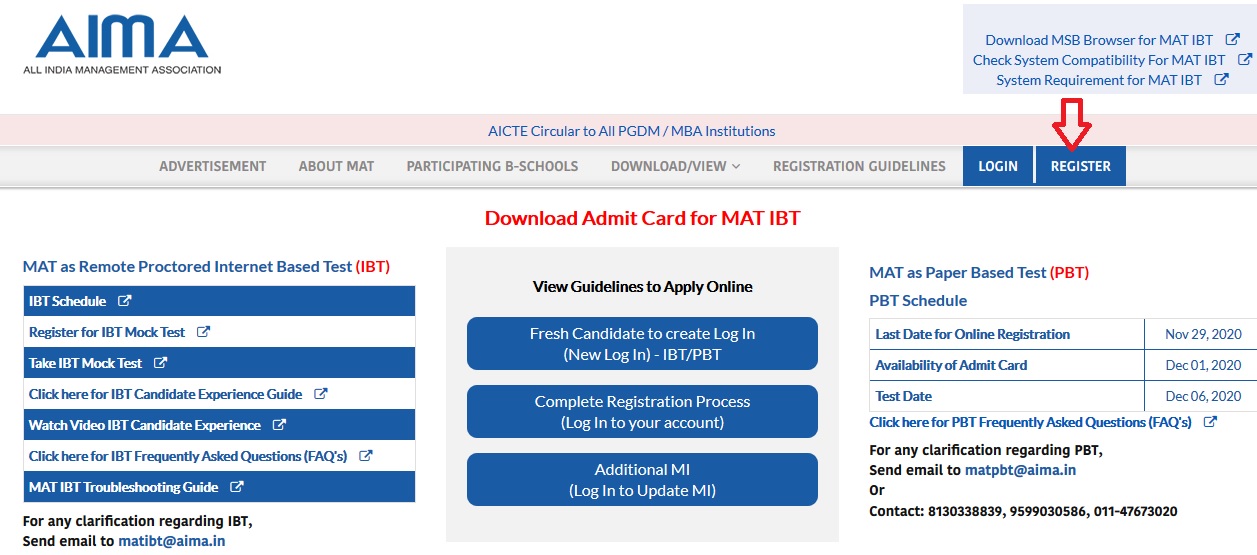Click external-link icon next to Register for IBT Mock Test
1257x555 pixels.
(x=203, y=332)
